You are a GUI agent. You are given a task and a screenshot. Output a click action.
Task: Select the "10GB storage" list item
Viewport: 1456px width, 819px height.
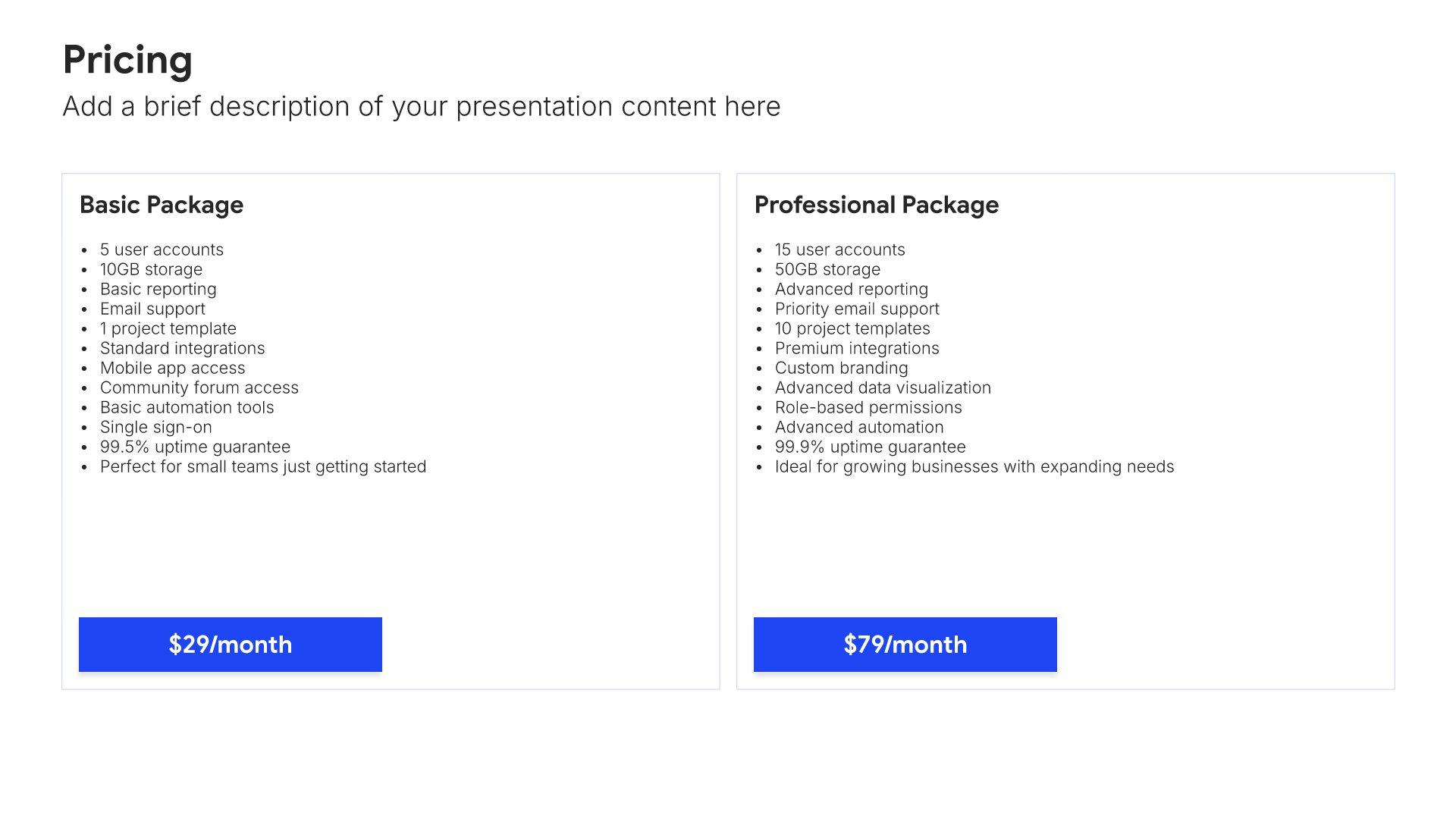[151, 269]
